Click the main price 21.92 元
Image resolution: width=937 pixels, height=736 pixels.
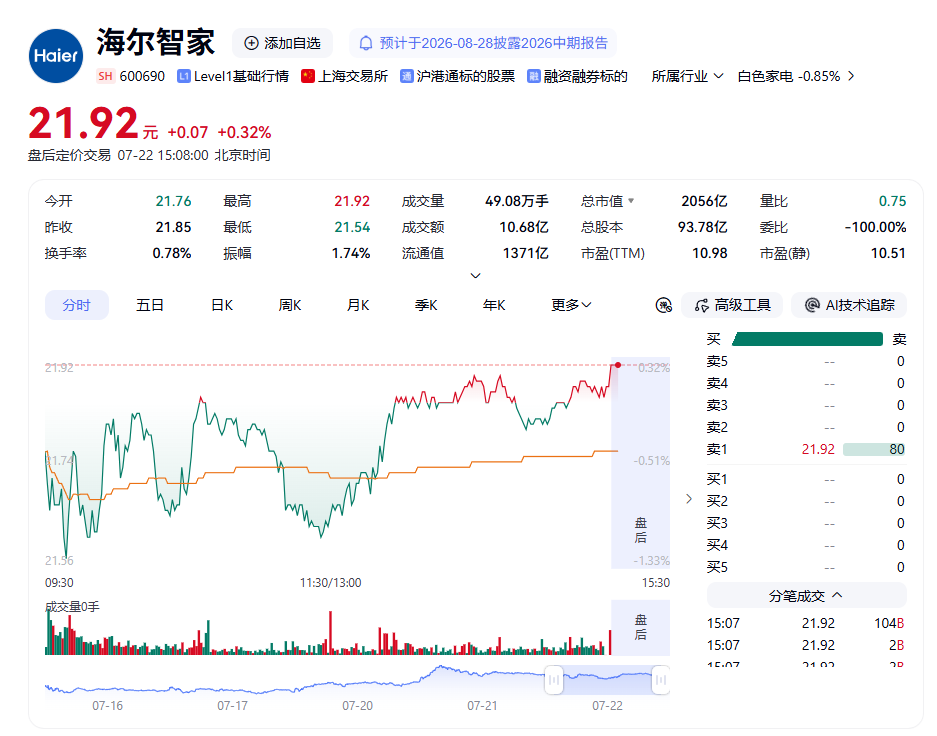pos(93,124)
